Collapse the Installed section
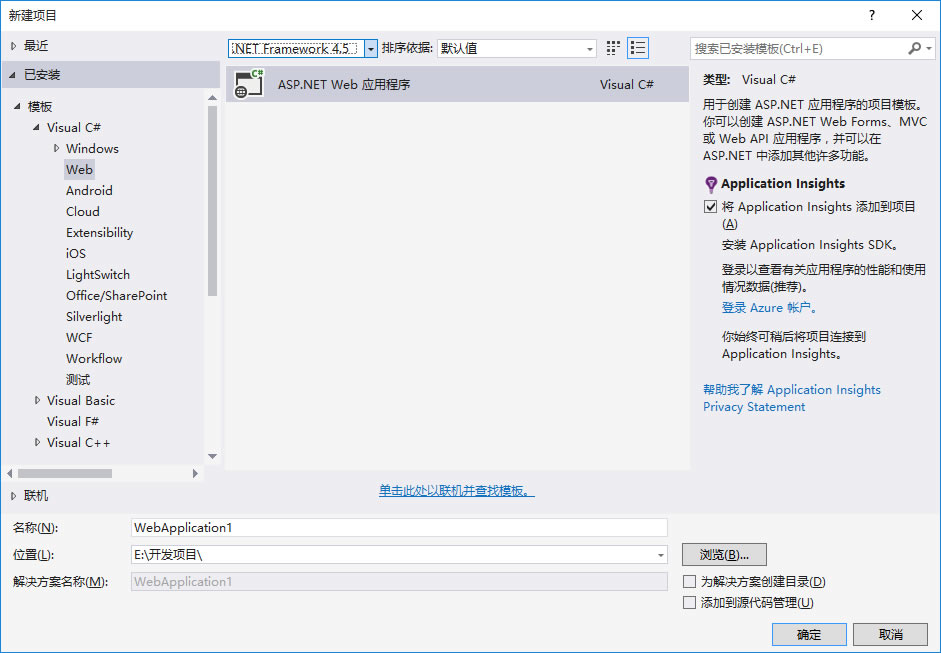 [x=13, y=75]
